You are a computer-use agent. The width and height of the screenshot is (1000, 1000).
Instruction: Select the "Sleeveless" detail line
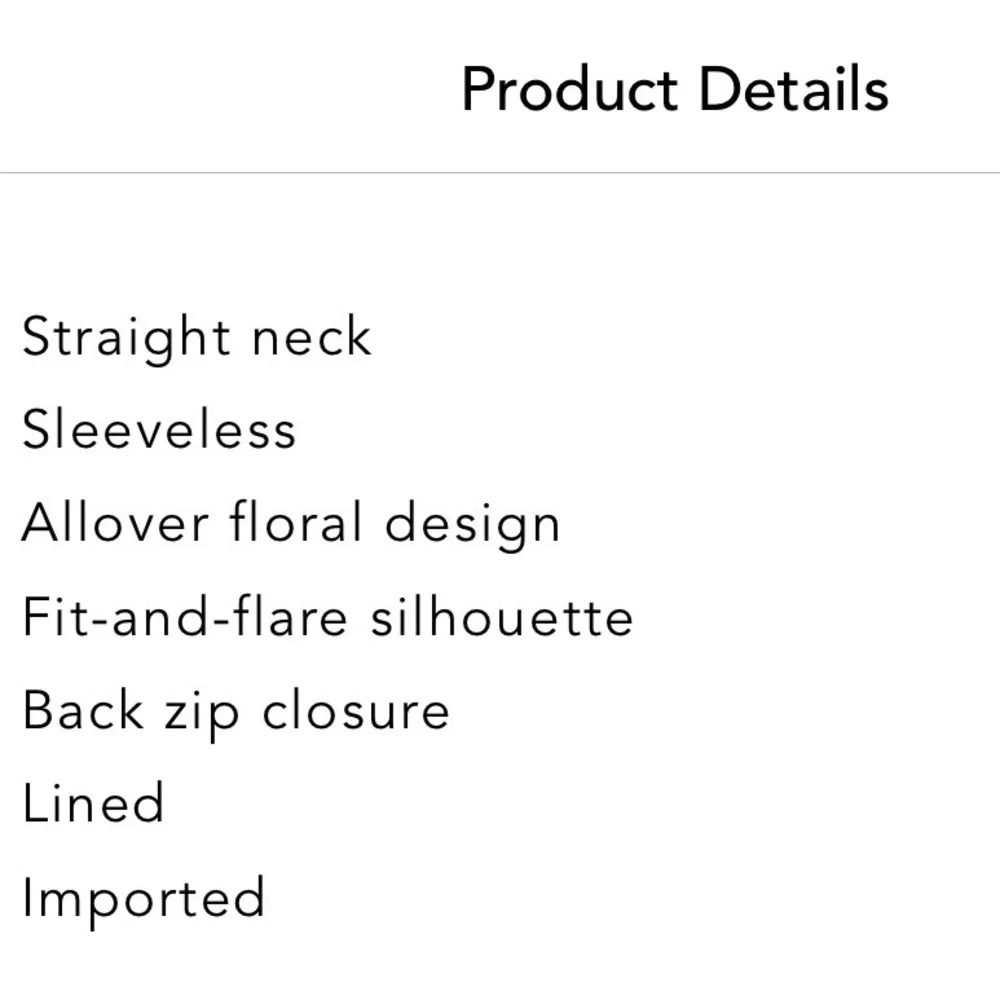(159, 430)
